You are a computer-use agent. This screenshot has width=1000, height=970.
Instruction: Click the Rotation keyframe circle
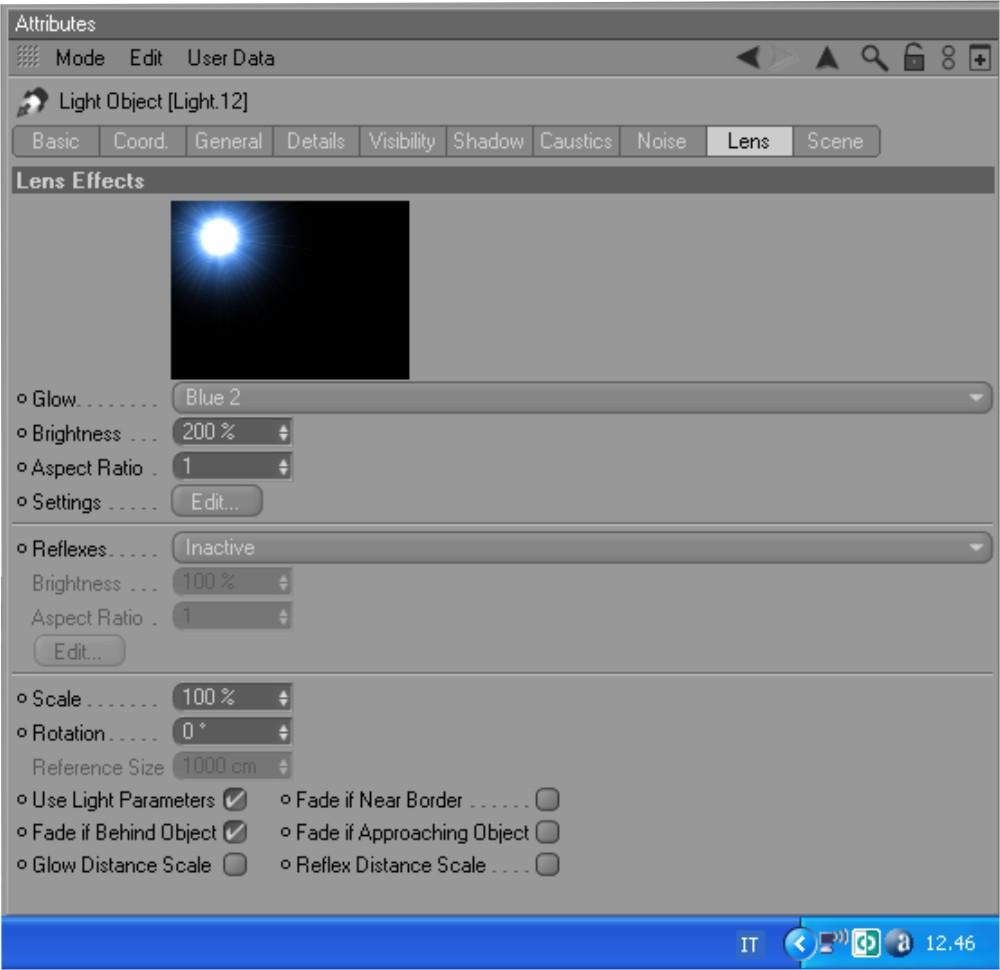[x=22, y=733]
